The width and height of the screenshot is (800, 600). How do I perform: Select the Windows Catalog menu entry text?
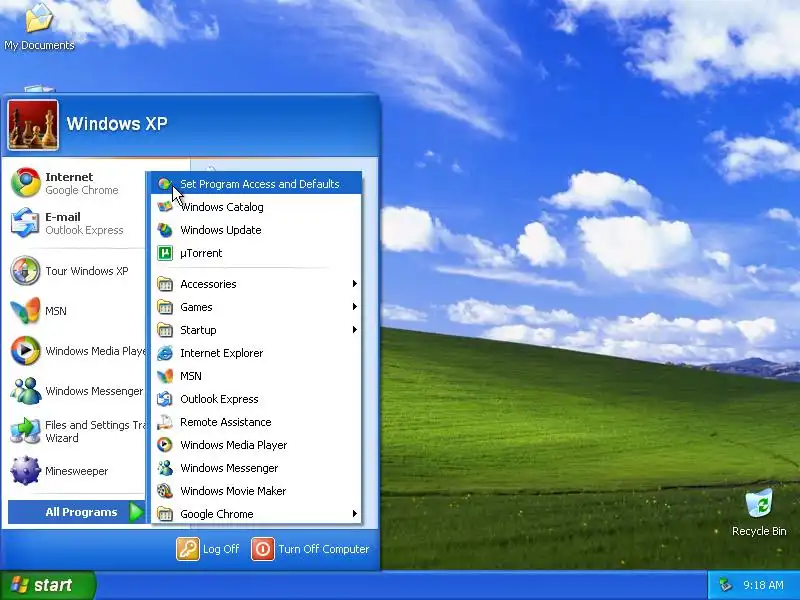pyautogui.click(x=222, y=207)
